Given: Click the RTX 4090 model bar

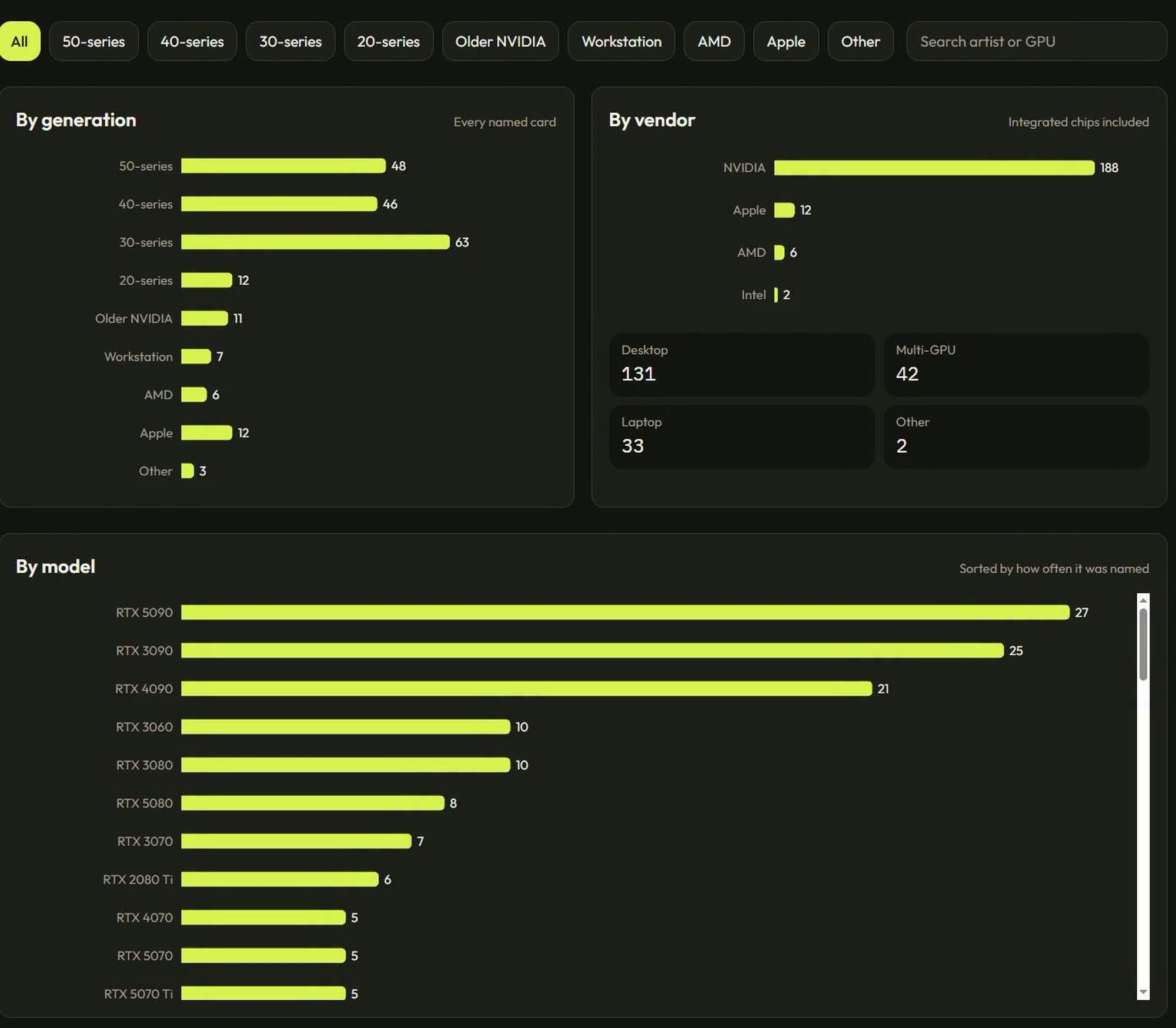Looking at the screenshot, I should [526, 689].
